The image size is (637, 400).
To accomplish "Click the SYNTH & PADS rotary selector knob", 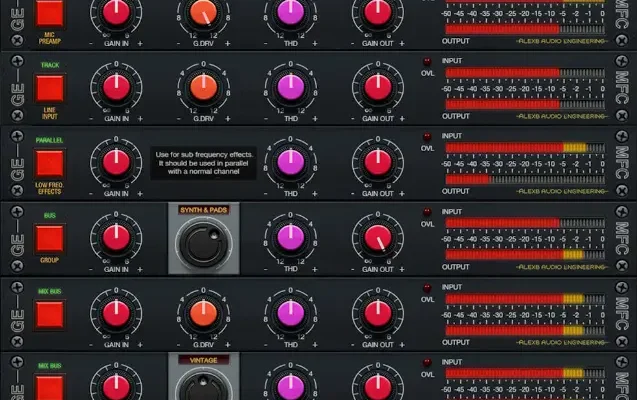I will [203, 242].
